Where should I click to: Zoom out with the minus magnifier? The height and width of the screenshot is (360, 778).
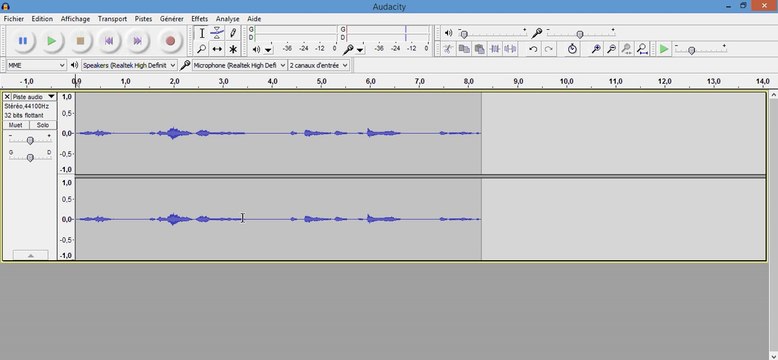611,49
